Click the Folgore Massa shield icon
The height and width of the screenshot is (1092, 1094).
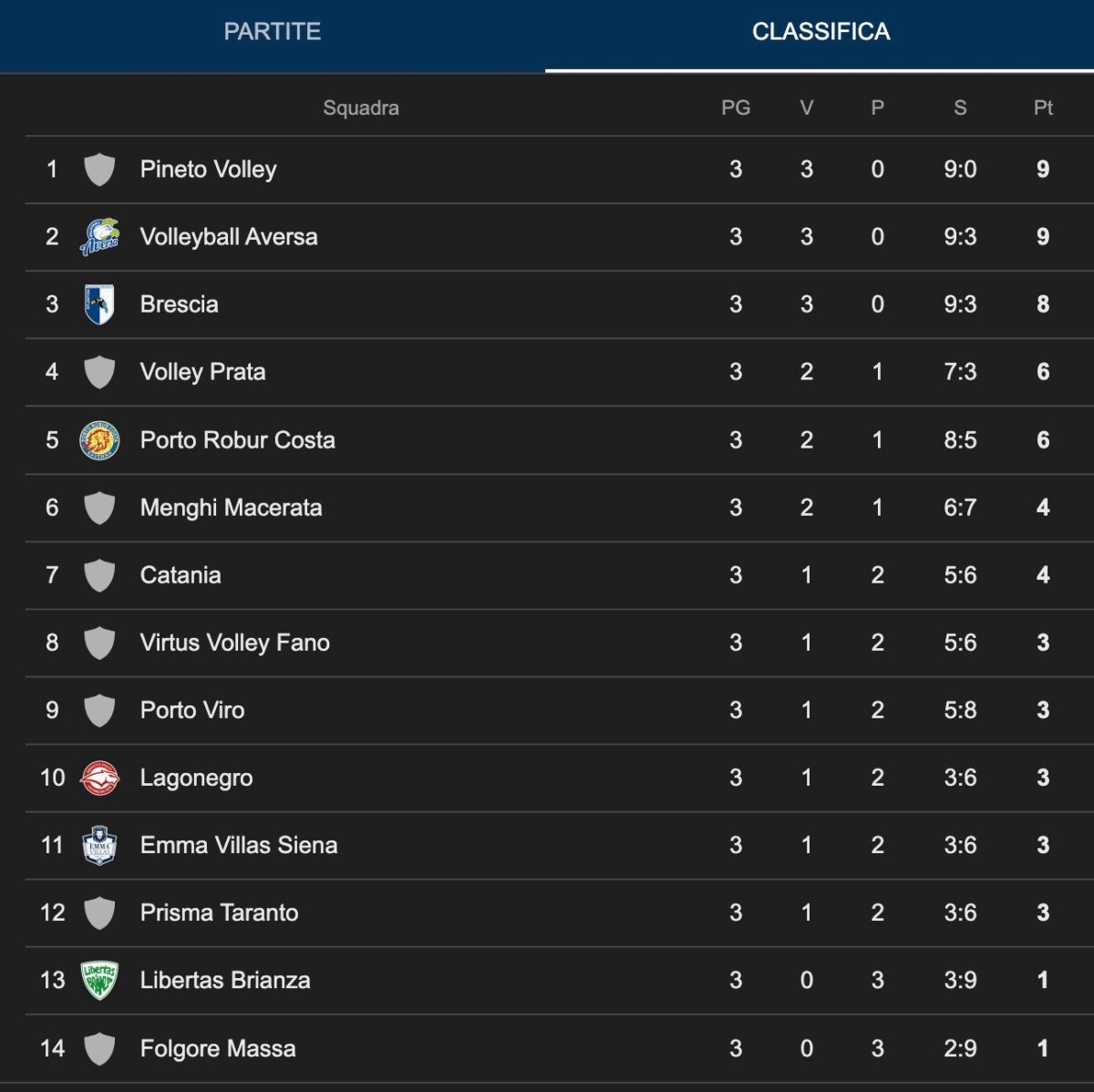pyautogui.click(x=100, y=1048)
